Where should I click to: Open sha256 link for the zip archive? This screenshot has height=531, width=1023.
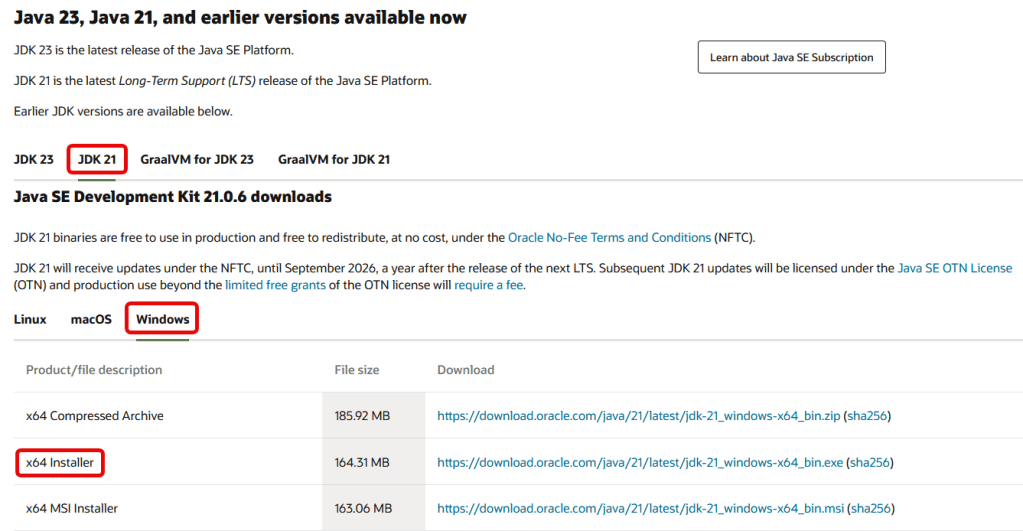867,416
